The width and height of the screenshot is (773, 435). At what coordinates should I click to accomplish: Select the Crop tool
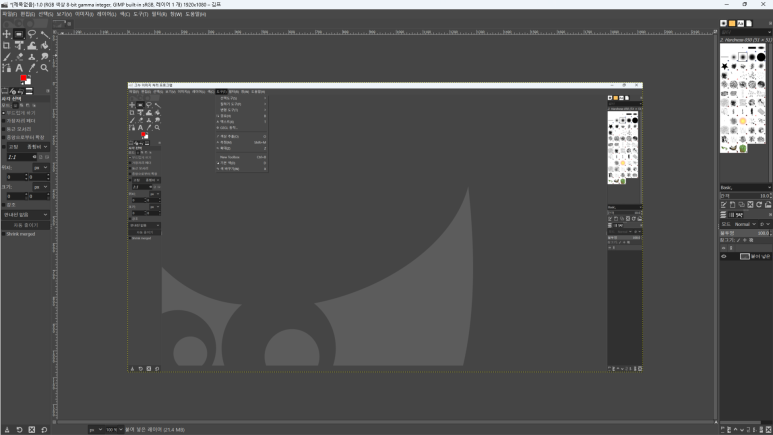6,45
